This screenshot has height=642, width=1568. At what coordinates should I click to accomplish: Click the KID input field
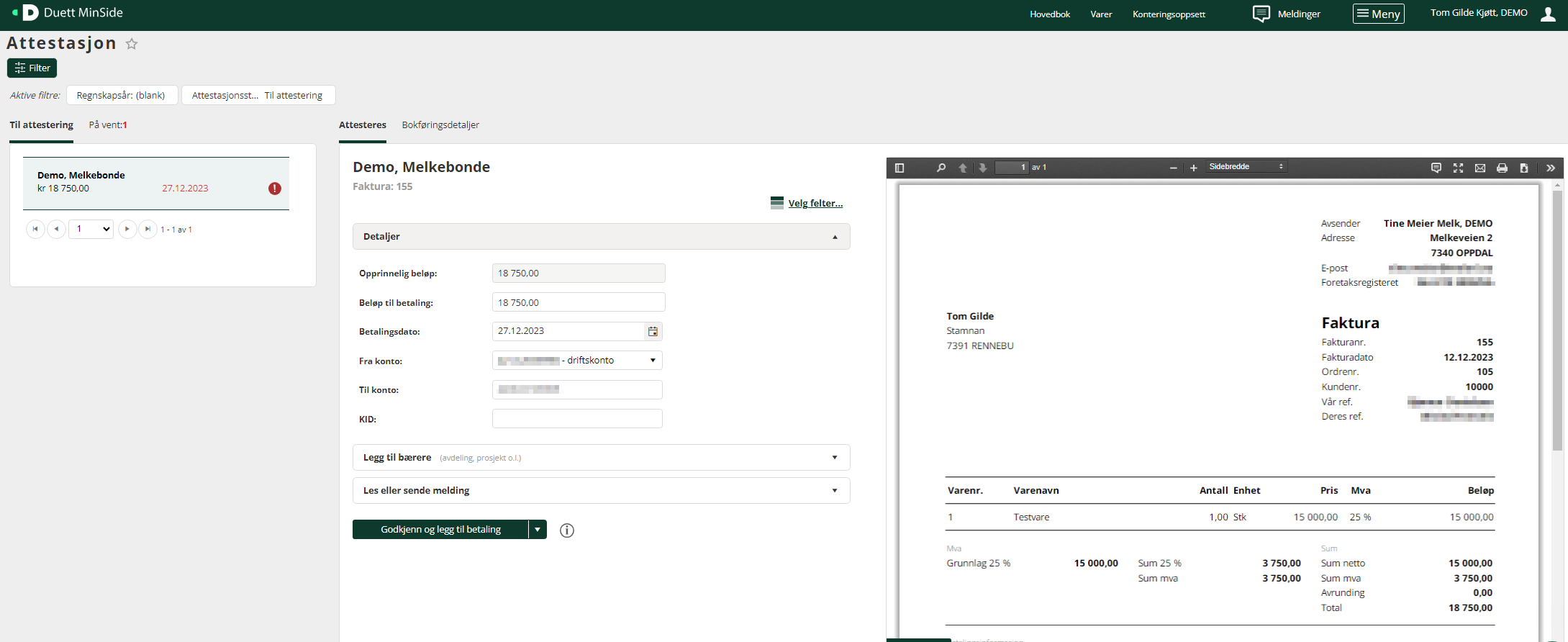577,419
